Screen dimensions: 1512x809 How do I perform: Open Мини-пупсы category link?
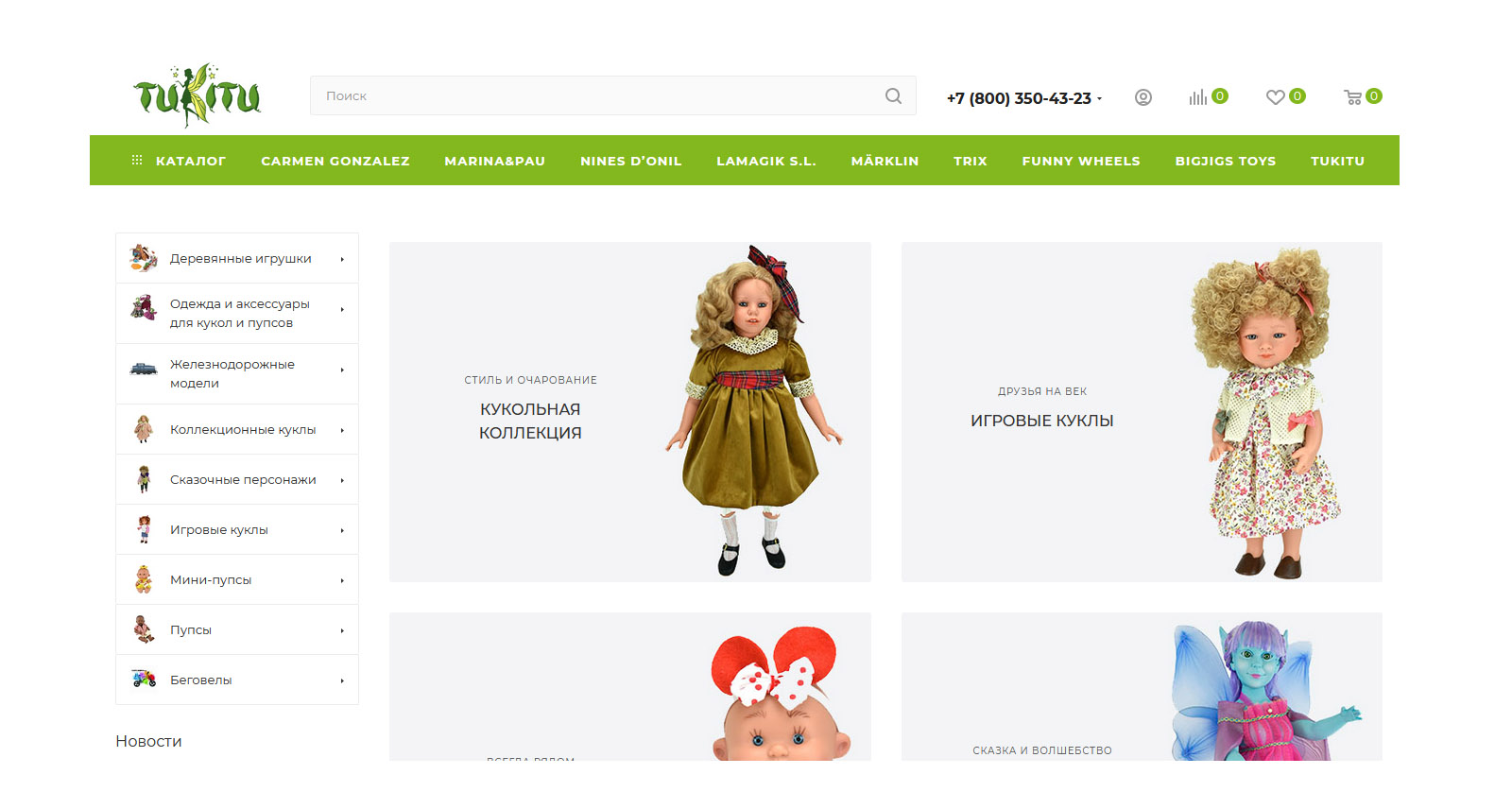point(211,579)
